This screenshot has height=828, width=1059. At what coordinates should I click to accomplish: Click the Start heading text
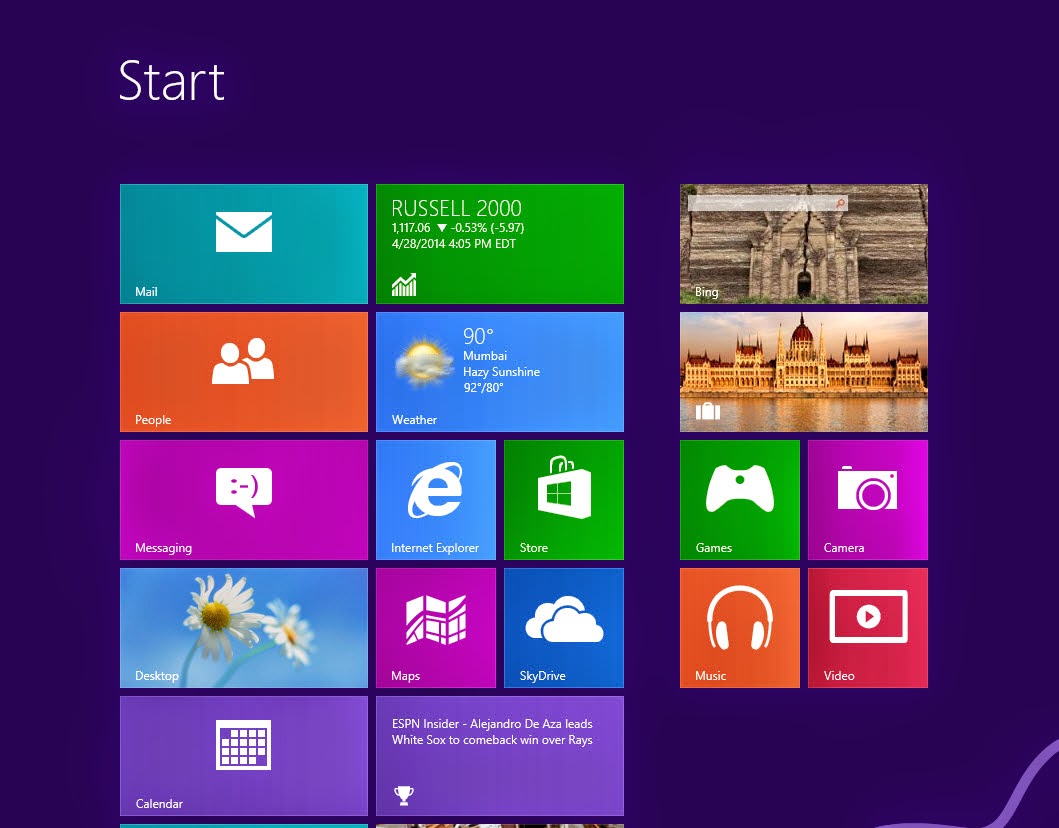tap(172, 81)
